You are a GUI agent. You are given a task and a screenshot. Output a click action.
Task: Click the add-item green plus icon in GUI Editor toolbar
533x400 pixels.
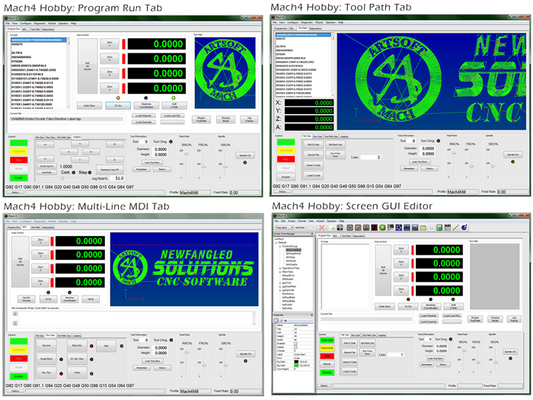pyautogui.click(x=333, y=228)
